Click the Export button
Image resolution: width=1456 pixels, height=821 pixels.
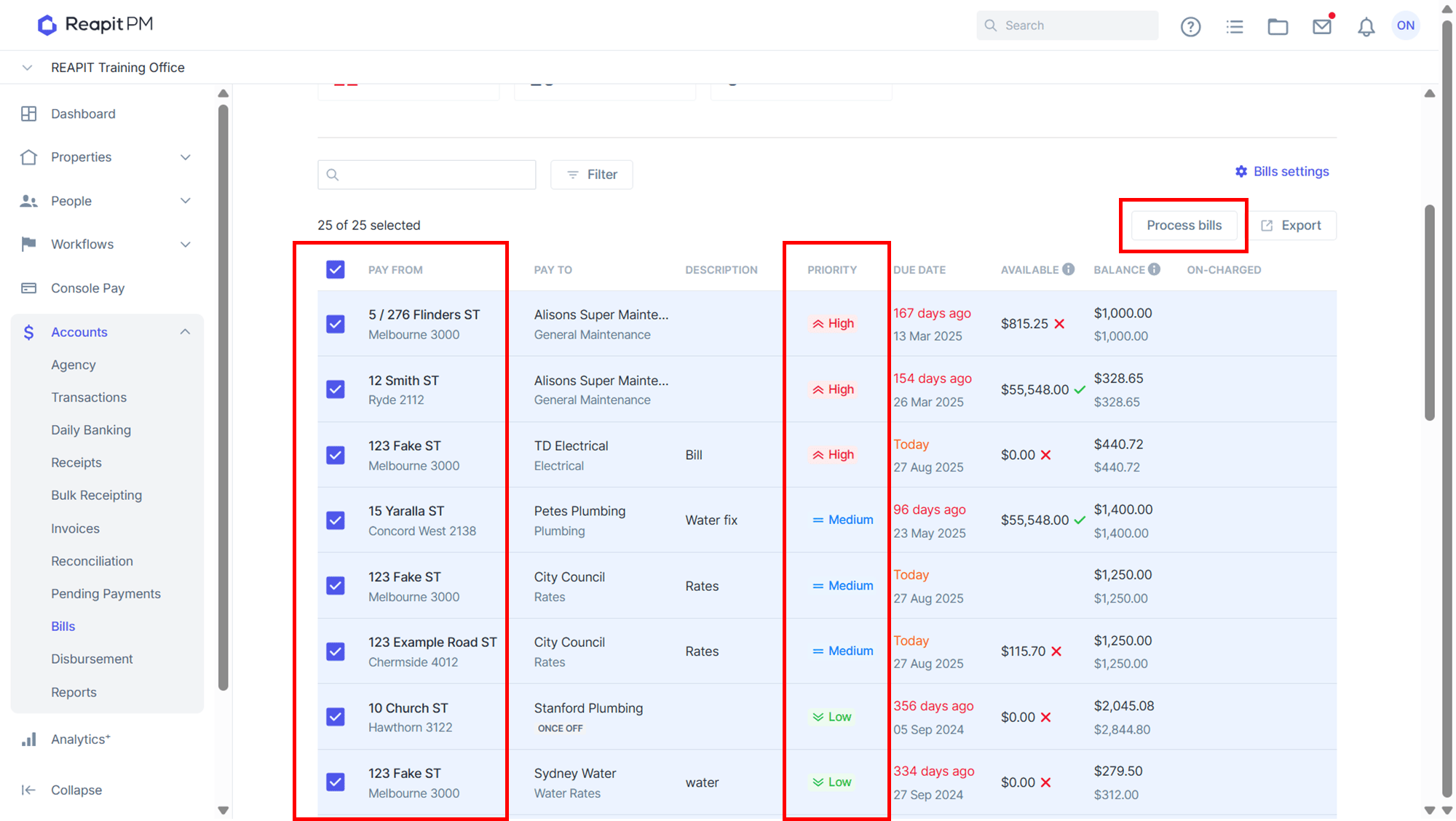[1291, 226]
